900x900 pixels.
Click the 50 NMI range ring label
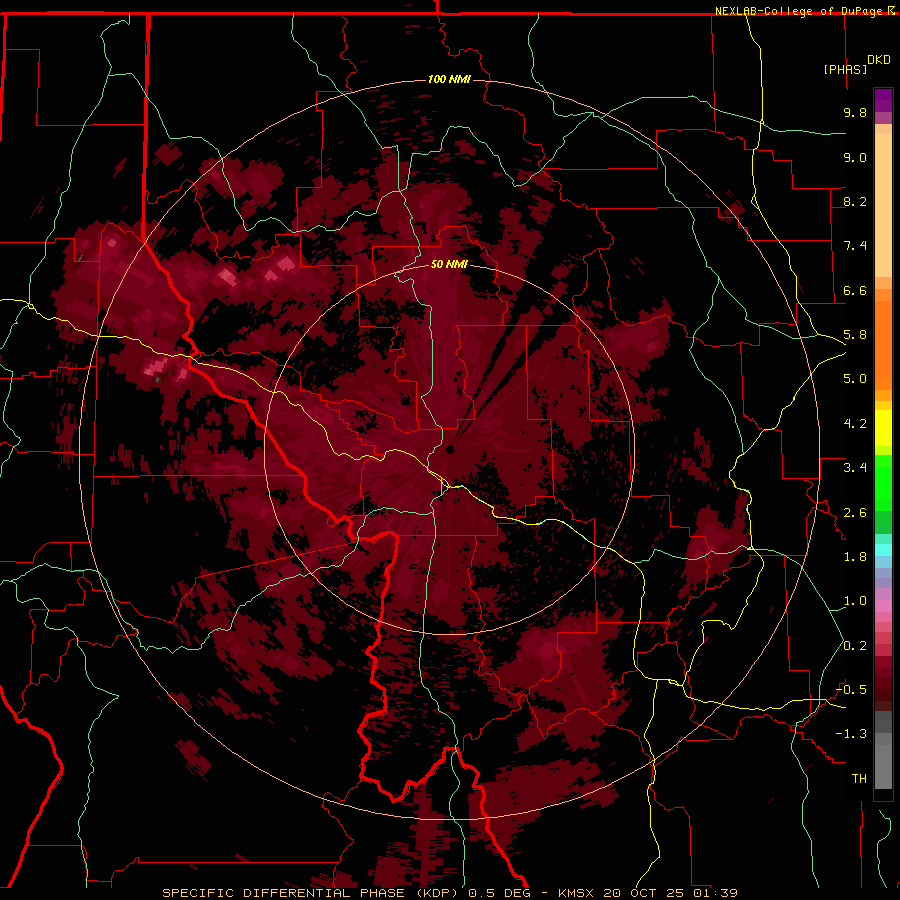tap(449, 264)
